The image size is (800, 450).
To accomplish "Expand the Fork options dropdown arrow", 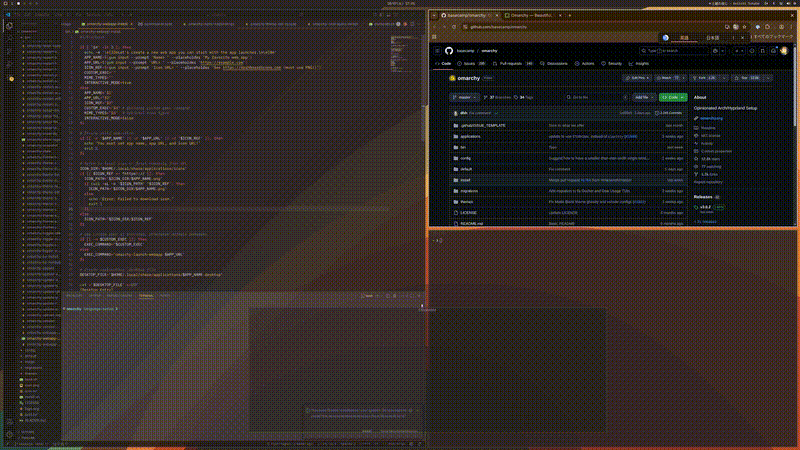I will click(724, 78).
